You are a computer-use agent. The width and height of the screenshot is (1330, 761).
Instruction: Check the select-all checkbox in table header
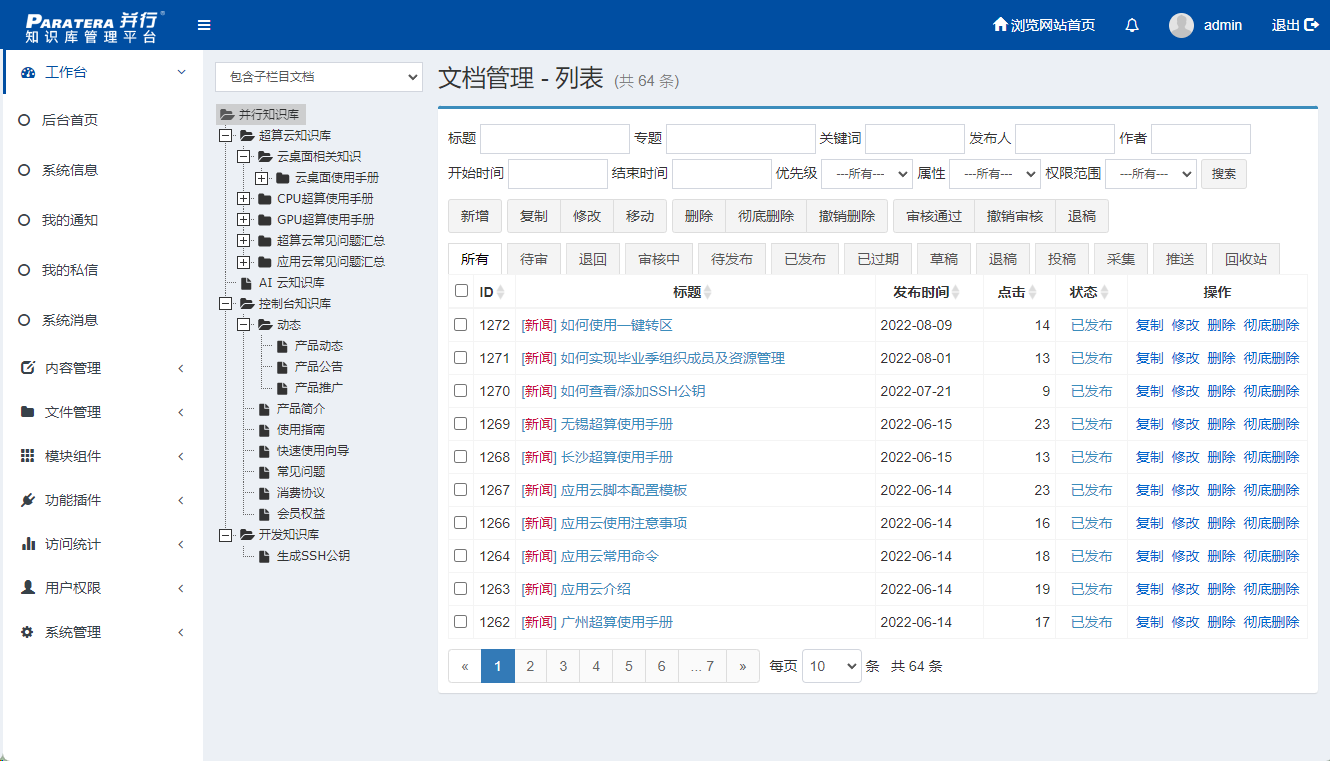tap(461, 291)
